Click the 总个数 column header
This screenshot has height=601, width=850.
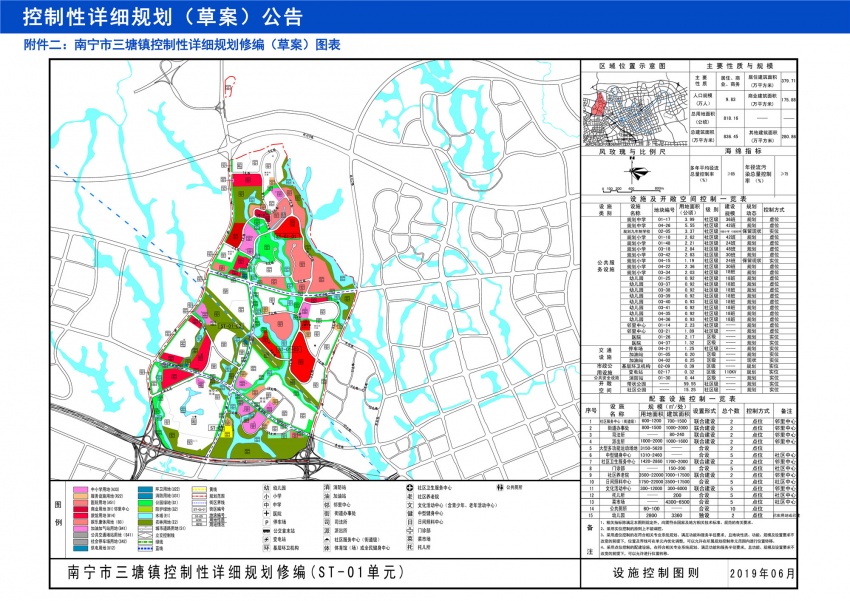[x=730, y=411]
